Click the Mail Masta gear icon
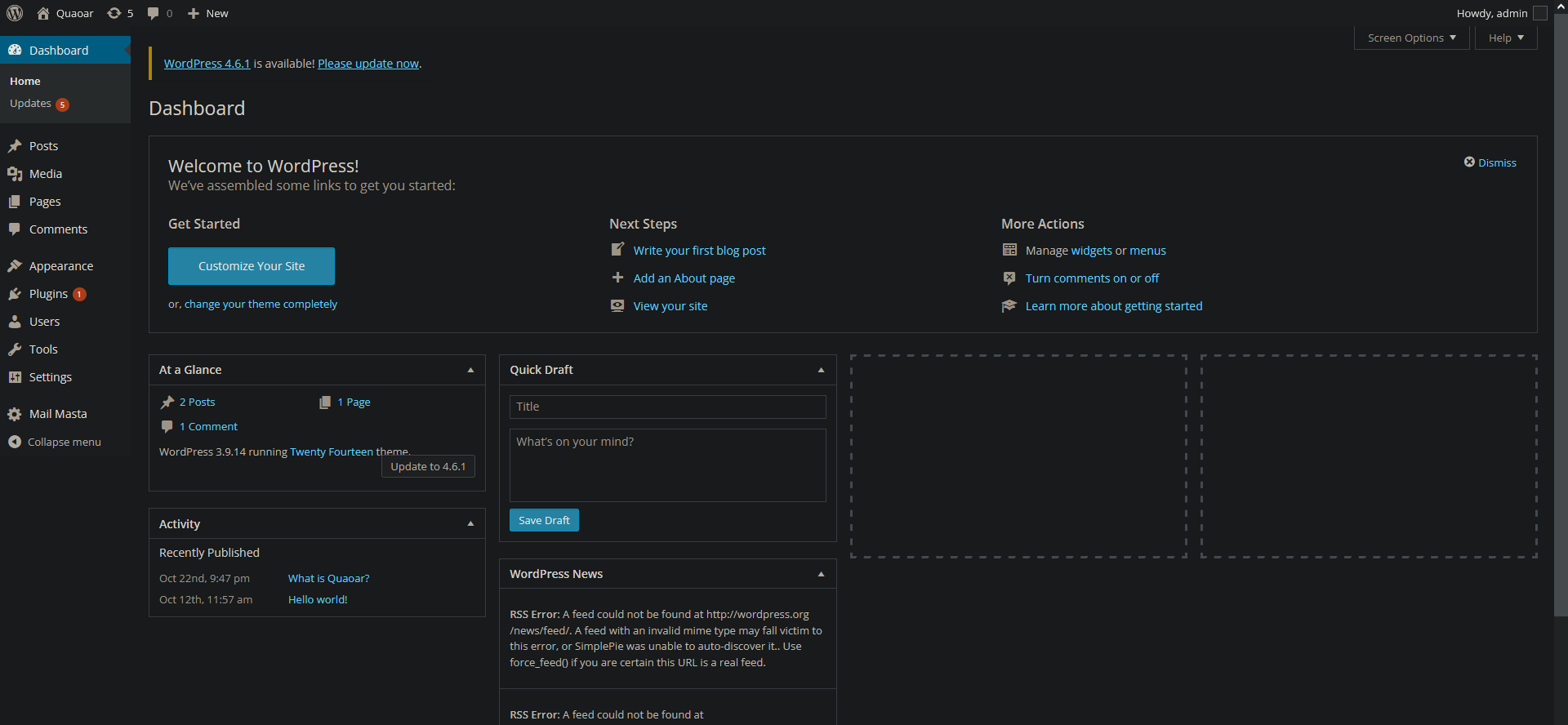 click(15, 414)
